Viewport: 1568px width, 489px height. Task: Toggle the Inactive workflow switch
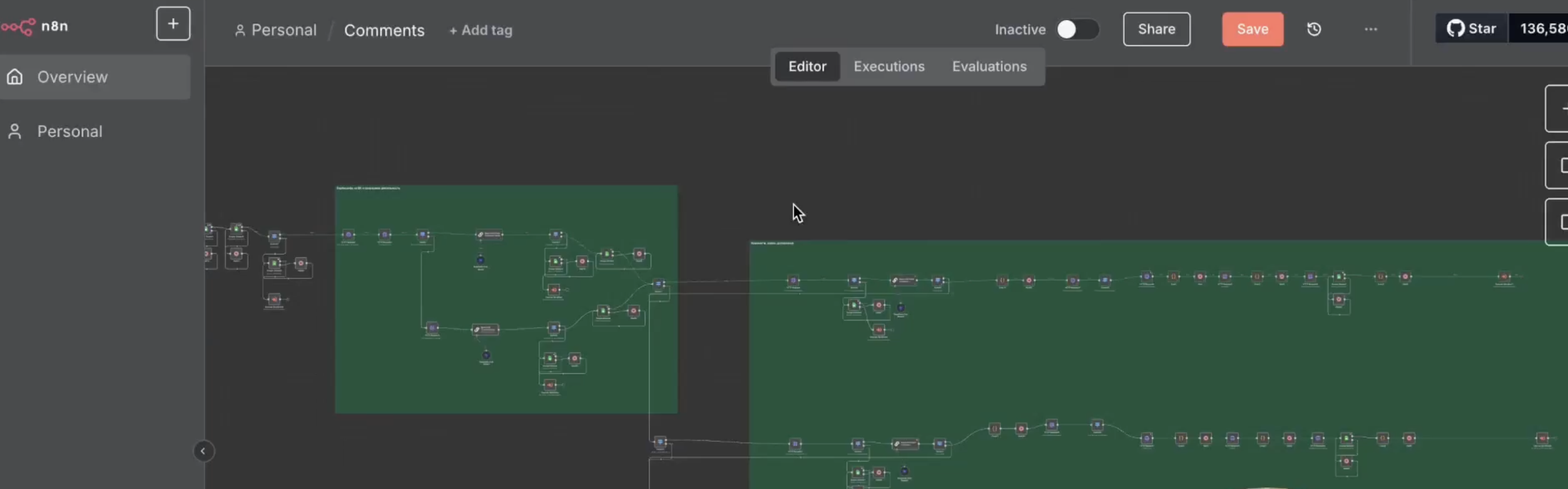[x=1077, y=29]
